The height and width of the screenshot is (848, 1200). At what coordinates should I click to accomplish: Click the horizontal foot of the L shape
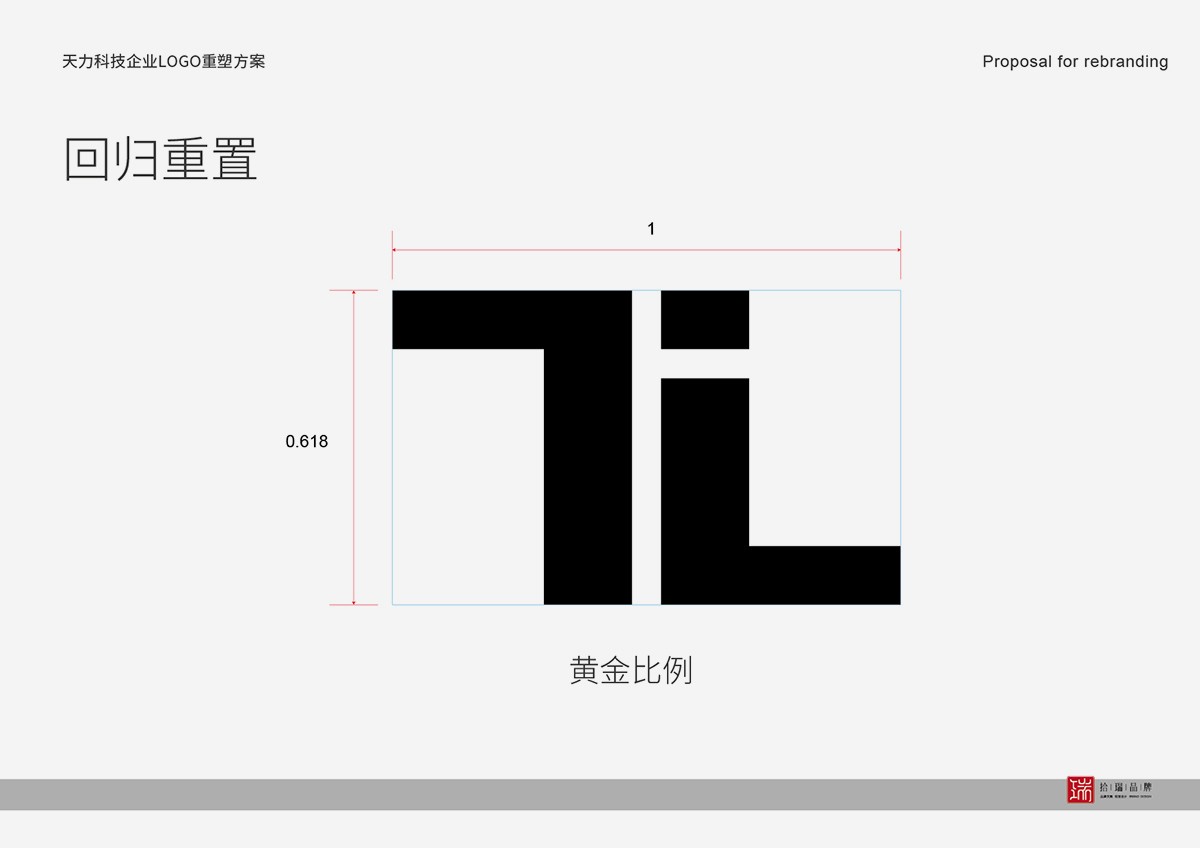click(x=824, y=575)
